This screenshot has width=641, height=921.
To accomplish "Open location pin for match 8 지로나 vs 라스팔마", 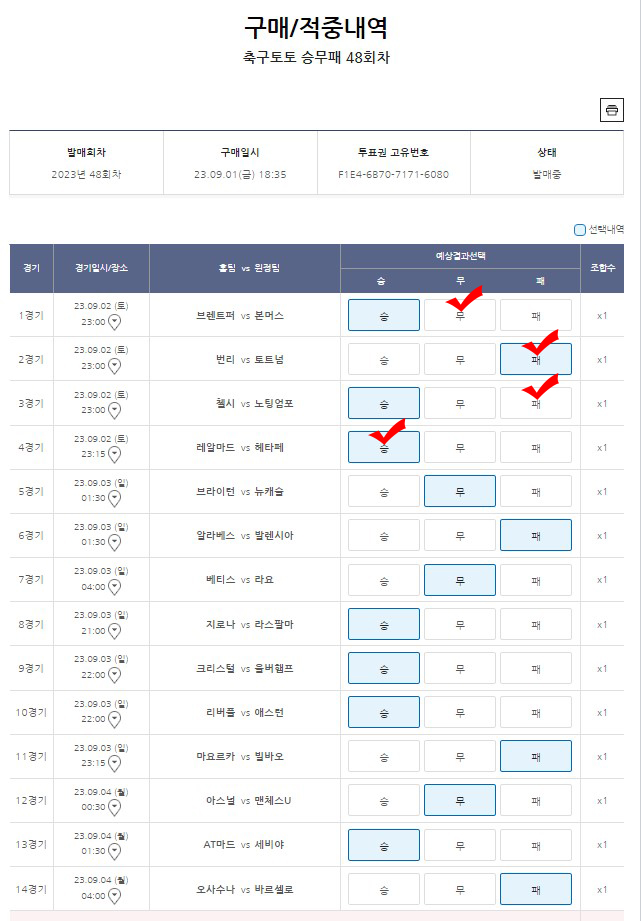I will pyautogui.click(x=115, y=631).
